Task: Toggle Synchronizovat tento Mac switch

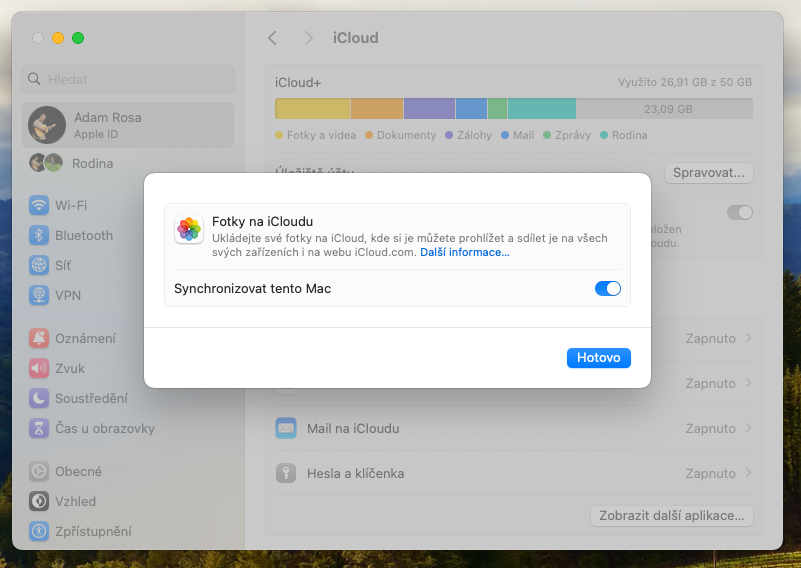Action: tap(608, 288)
